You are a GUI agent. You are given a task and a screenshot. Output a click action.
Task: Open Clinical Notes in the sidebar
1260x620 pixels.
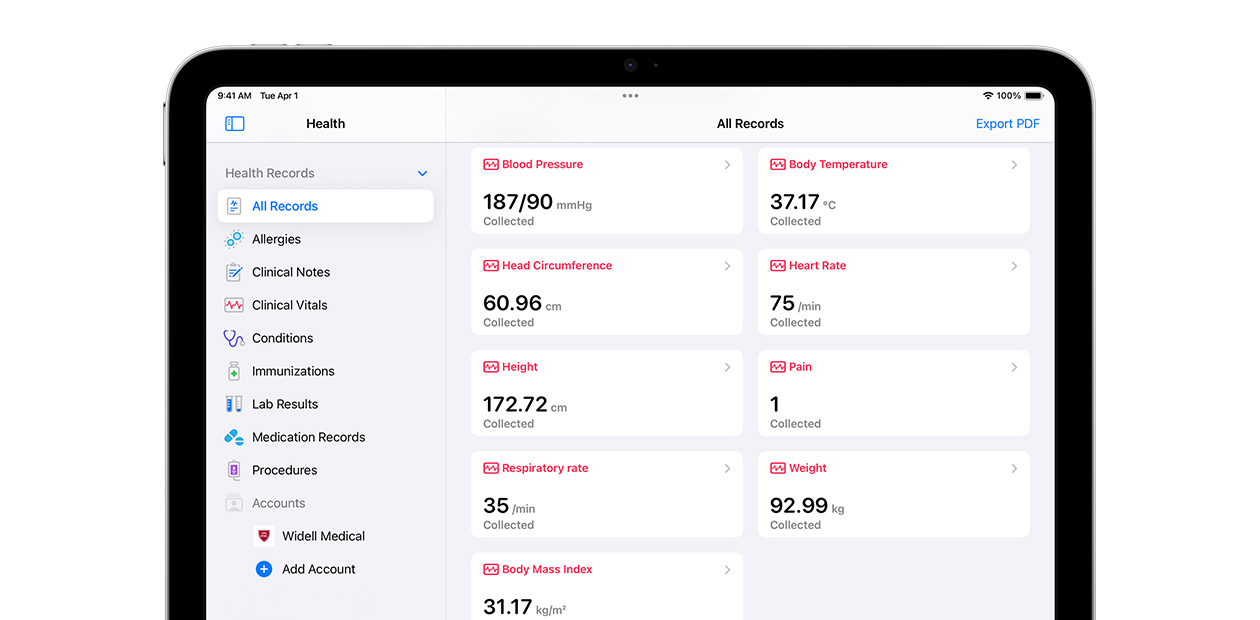coord(294,272)
